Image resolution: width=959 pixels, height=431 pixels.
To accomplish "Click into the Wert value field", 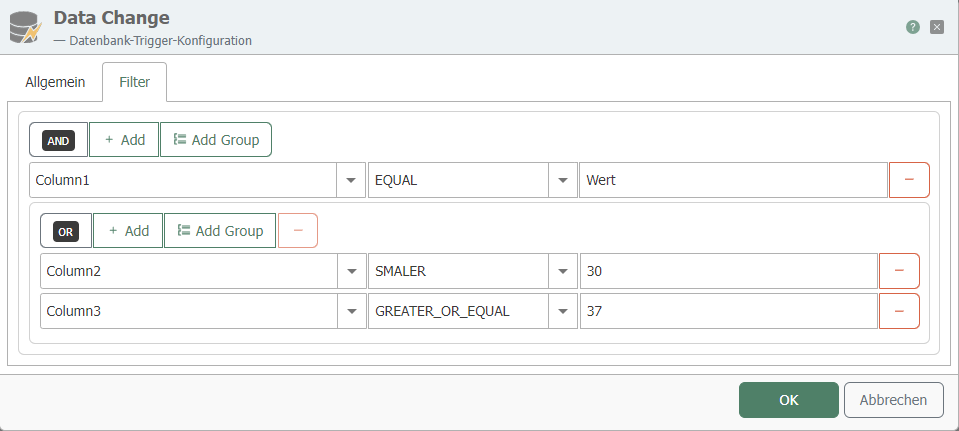I will 732,180.
